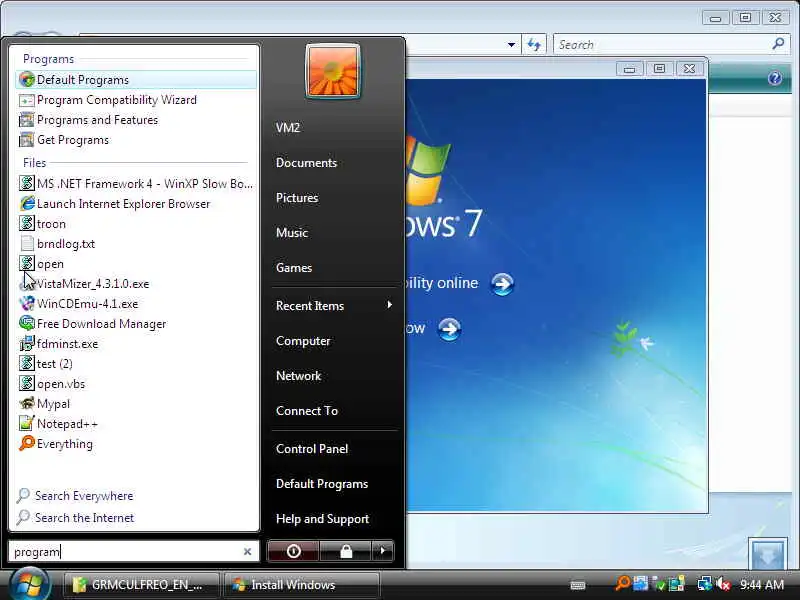
Task: Launch Mypal browser
Action: click(x=136, y=404)
